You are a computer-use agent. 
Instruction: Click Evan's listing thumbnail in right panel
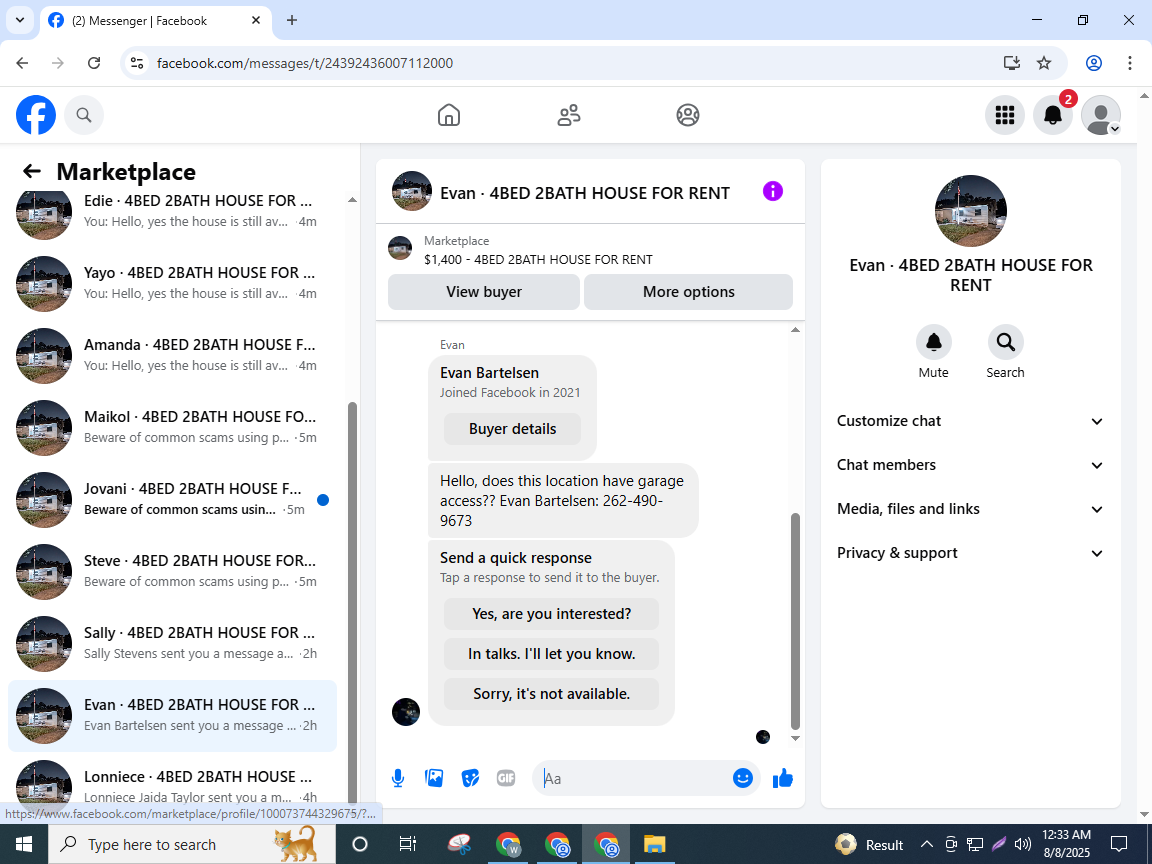tap(971, 211)
